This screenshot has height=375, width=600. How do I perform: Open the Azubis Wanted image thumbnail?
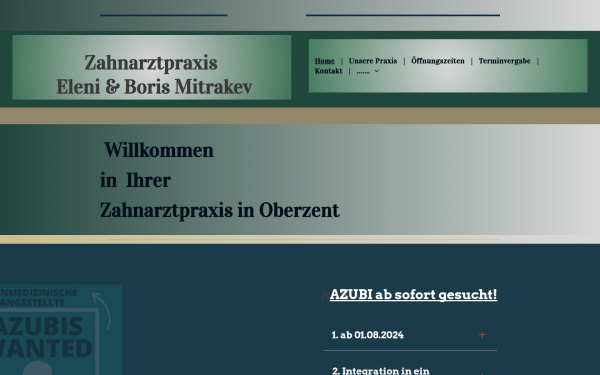click(x=60, y=330)
